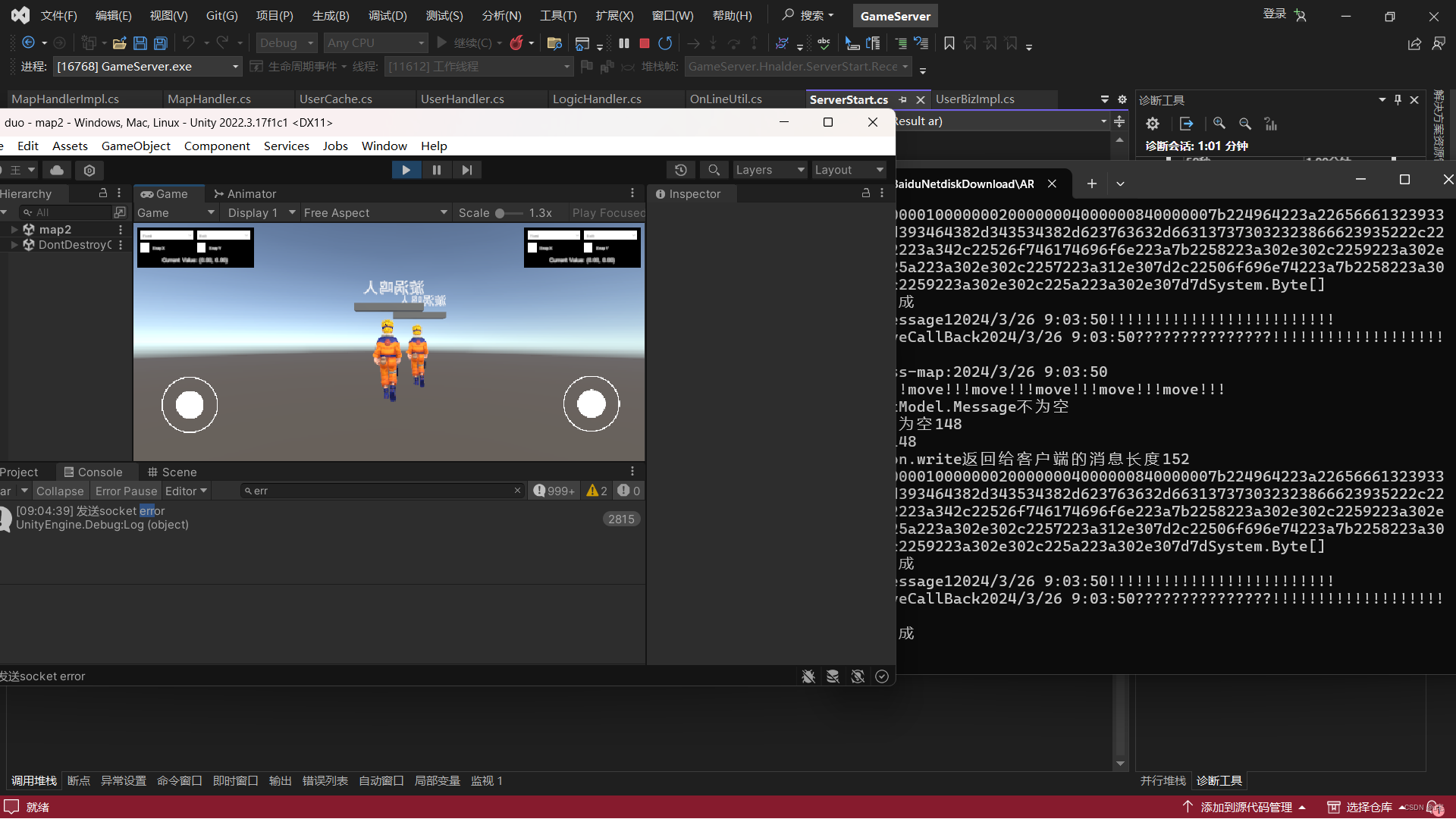
Task: Lock the Unity Inspector panel
Action: click(x=866, y=193)
